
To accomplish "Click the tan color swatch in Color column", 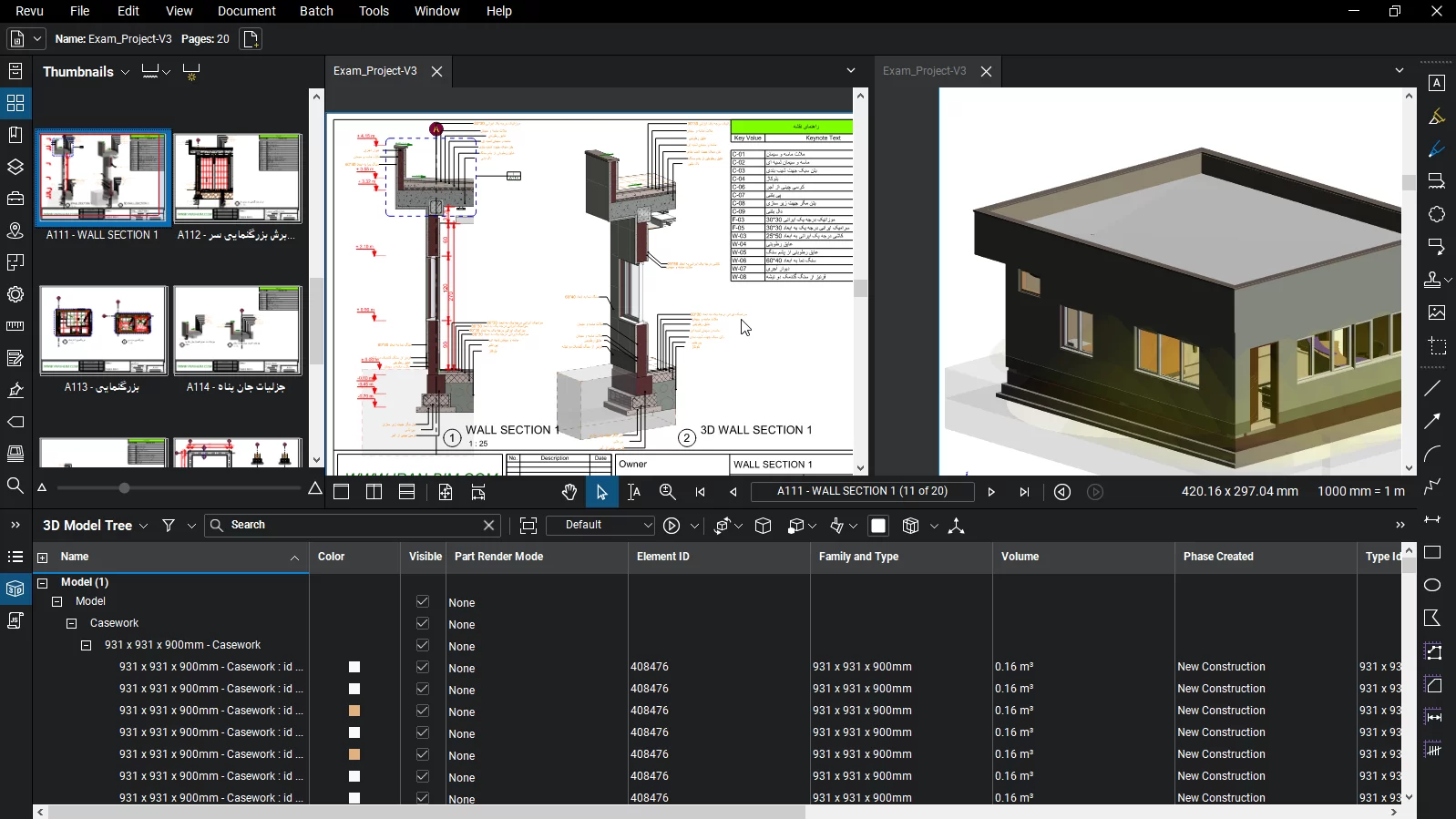I will [x=354, y=711].
